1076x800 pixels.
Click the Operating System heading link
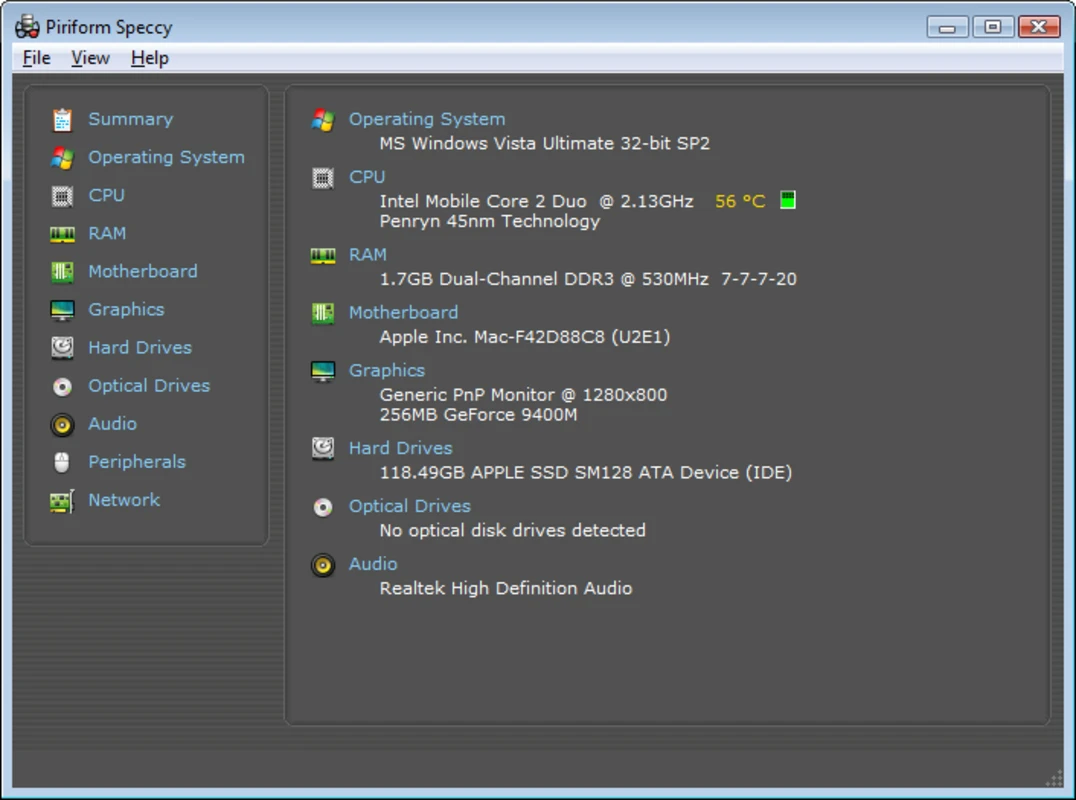[427, 118]
